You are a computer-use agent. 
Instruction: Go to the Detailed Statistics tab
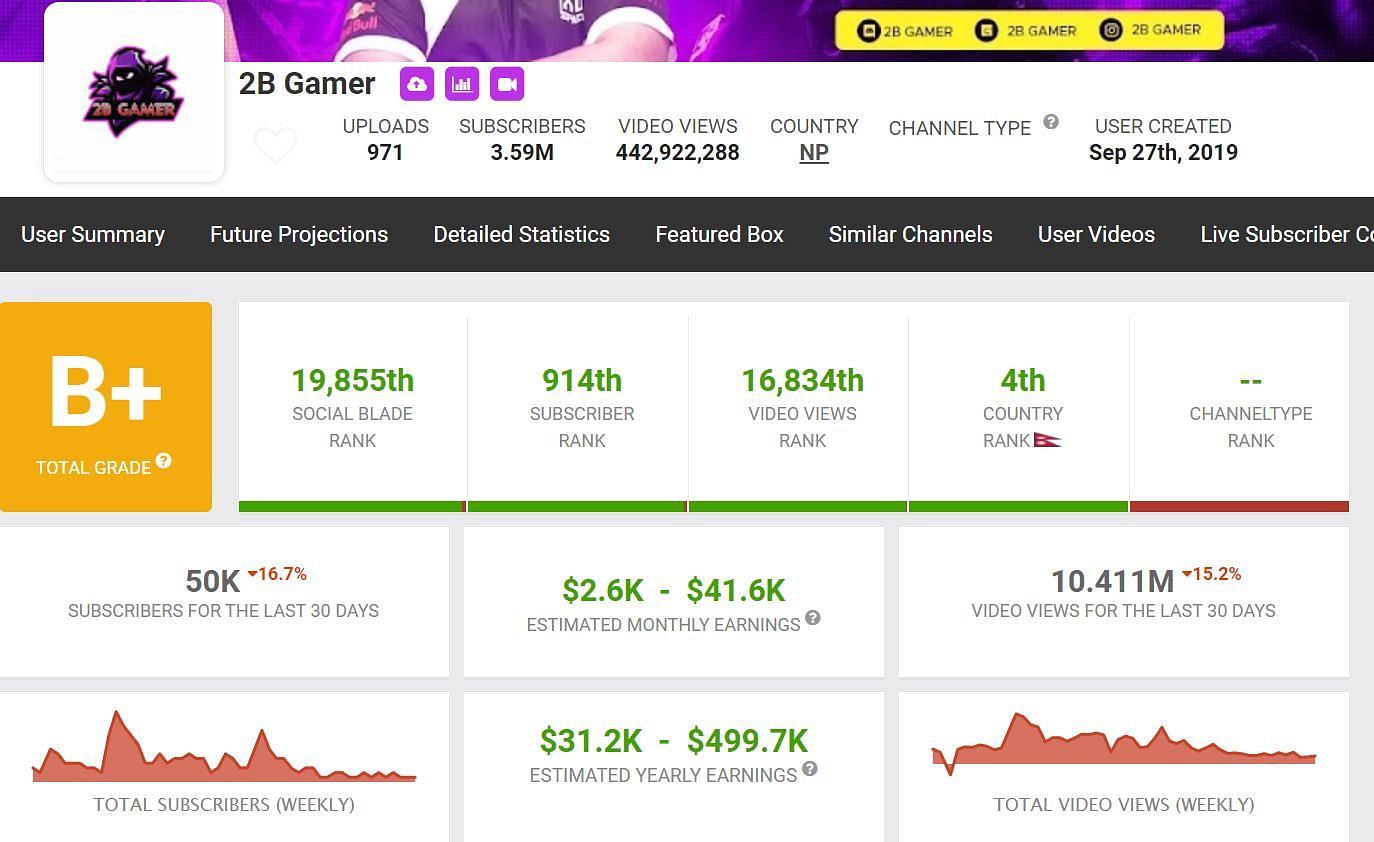pos(521,234)
